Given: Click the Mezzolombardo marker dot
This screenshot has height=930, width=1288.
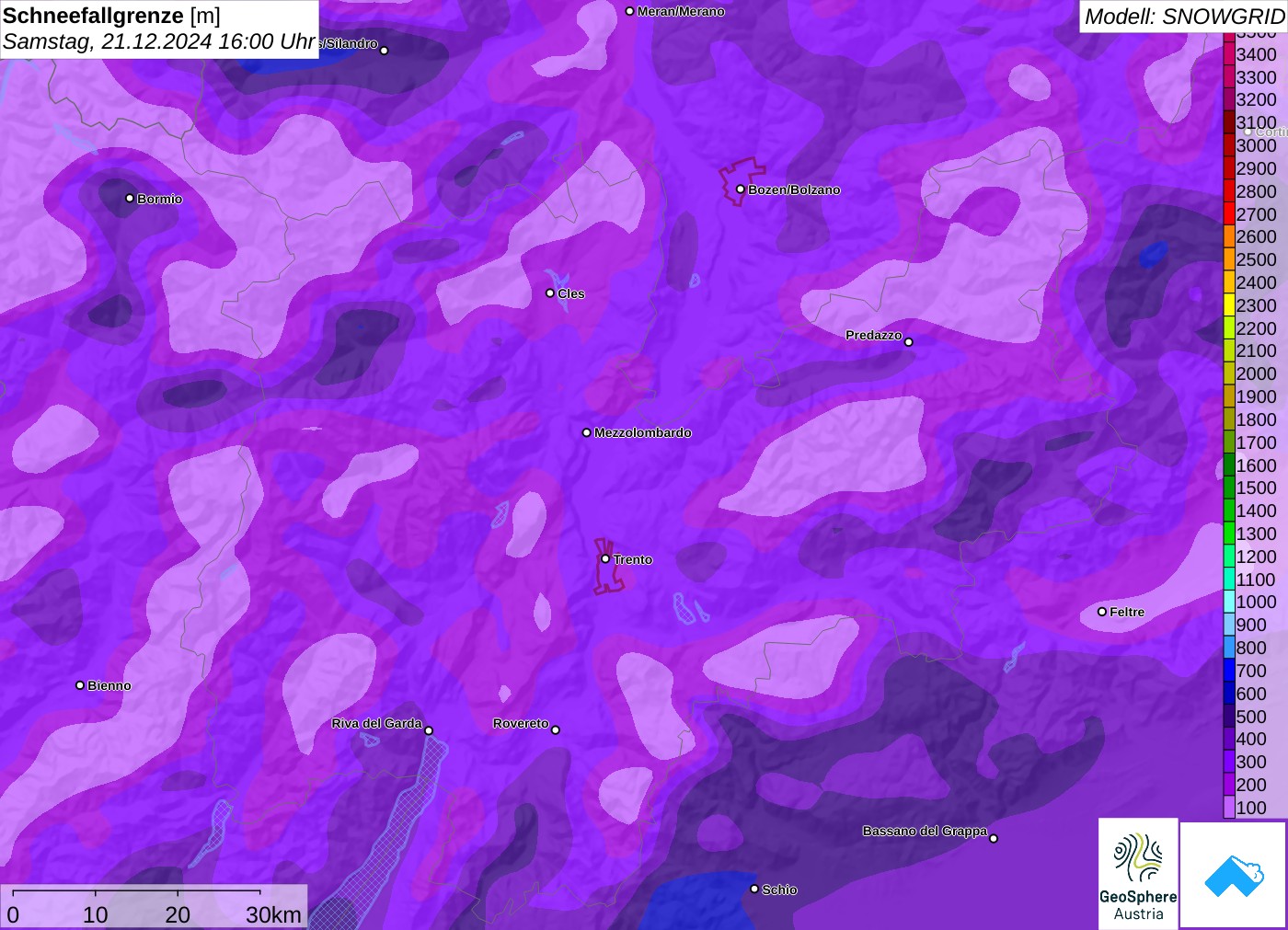Looking at the screenshot, I should point(587,432).
